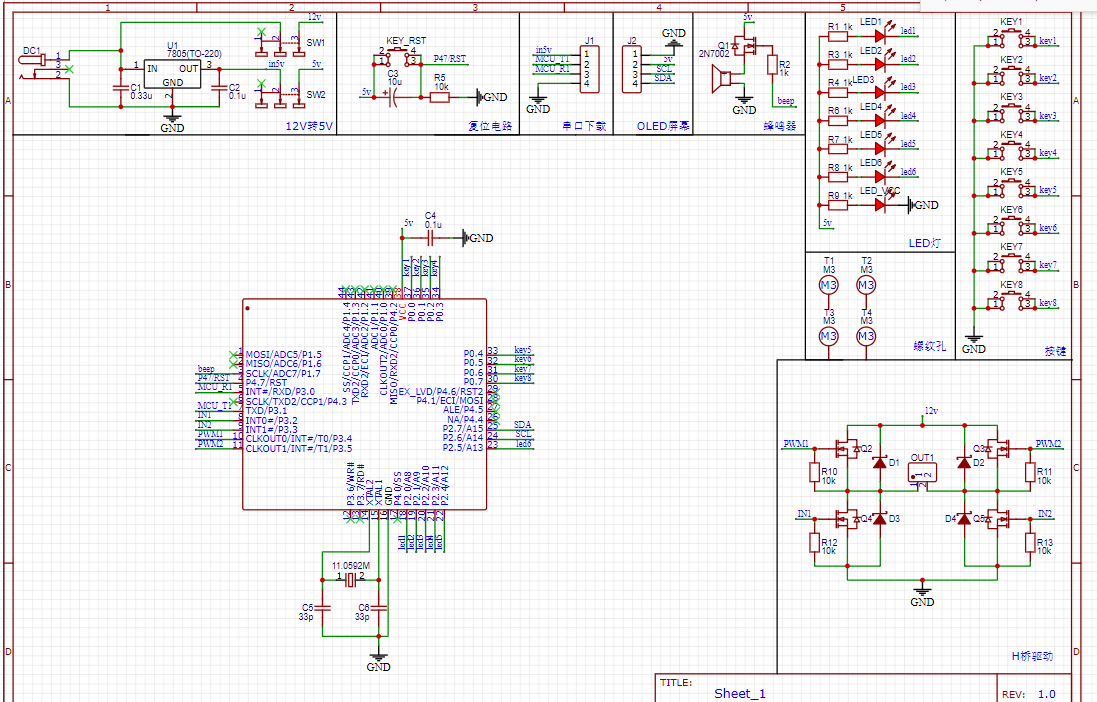Pick the KEY_RST push button symbol
Image resolution: width=1097 pixels, height=702 pixels.
pos(397,56)
